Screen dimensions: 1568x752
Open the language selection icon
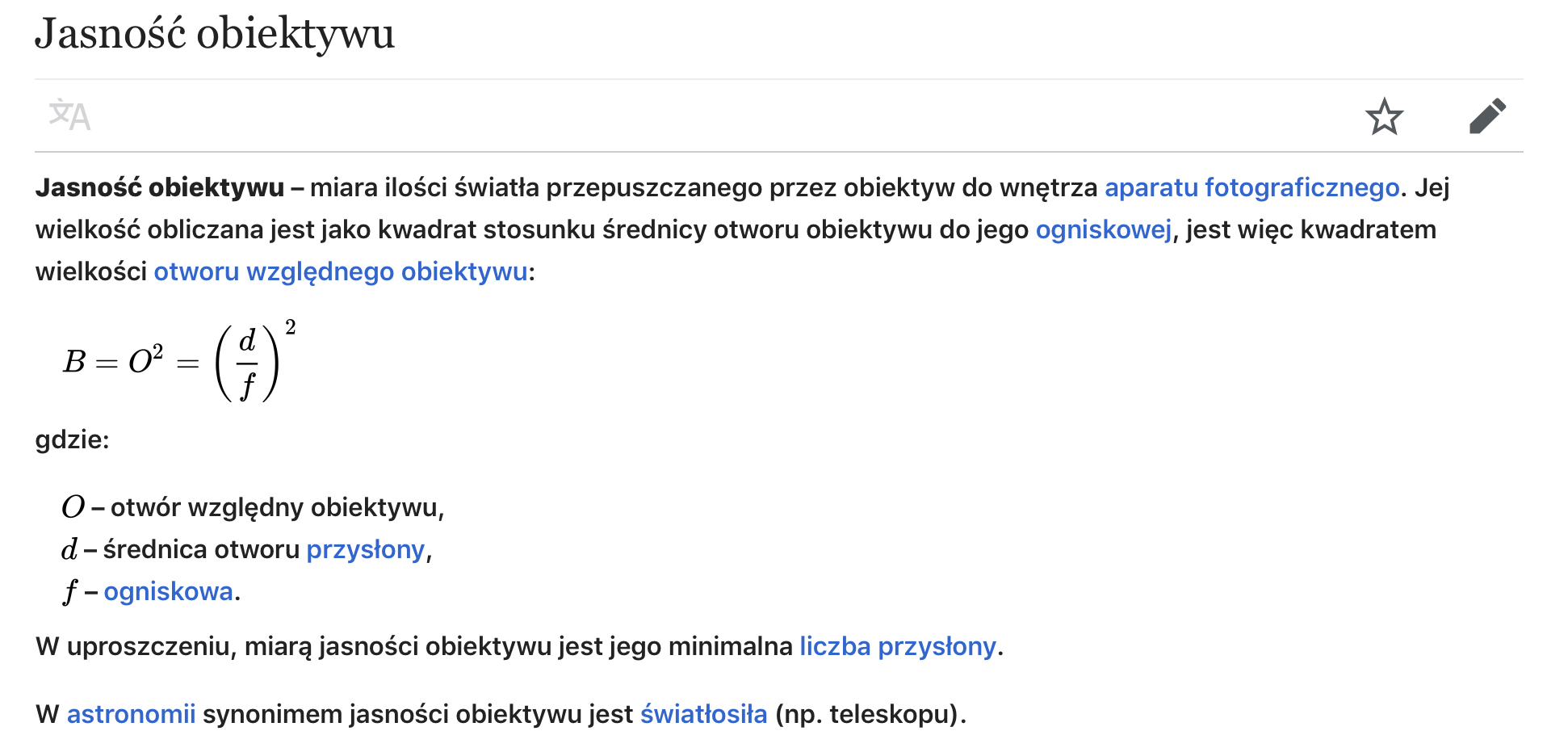(69, 116)
